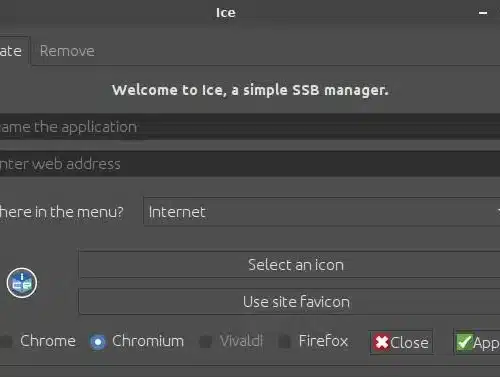Click the Close button
Image resolution: width=500 pixels, height=377 pixels.
coord(401,342)
